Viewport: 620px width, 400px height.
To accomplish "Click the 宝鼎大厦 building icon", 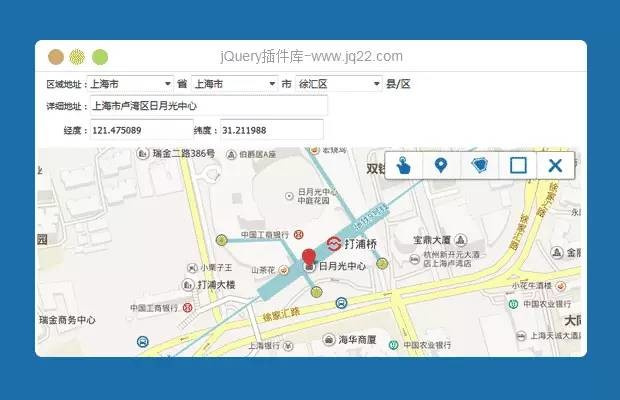I will [x=460, y=240].
